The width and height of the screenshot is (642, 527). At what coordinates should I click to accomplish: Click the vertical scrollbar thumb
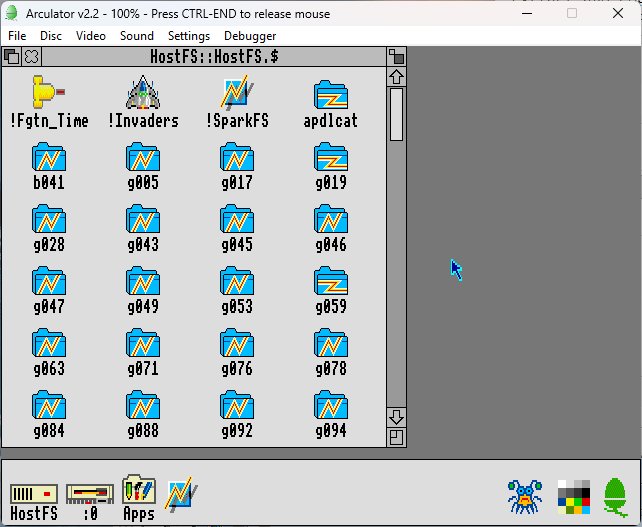[x=396, y=115]
